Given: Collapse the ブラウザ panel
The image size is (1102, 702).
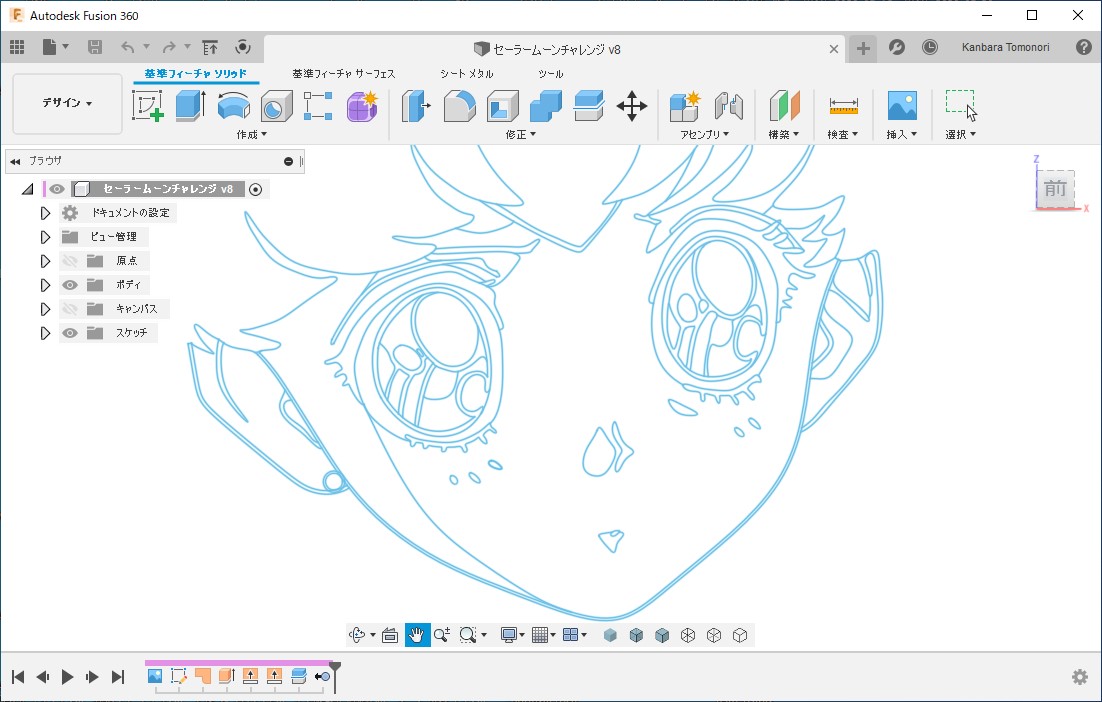Looking at the screenshot, I should point(15,162).
